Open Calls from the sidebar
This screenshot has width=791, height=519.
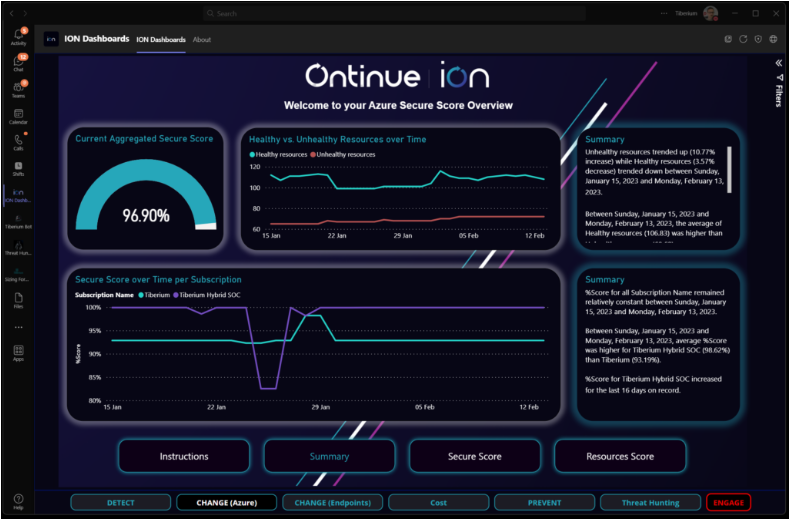(x=19, y=142)
